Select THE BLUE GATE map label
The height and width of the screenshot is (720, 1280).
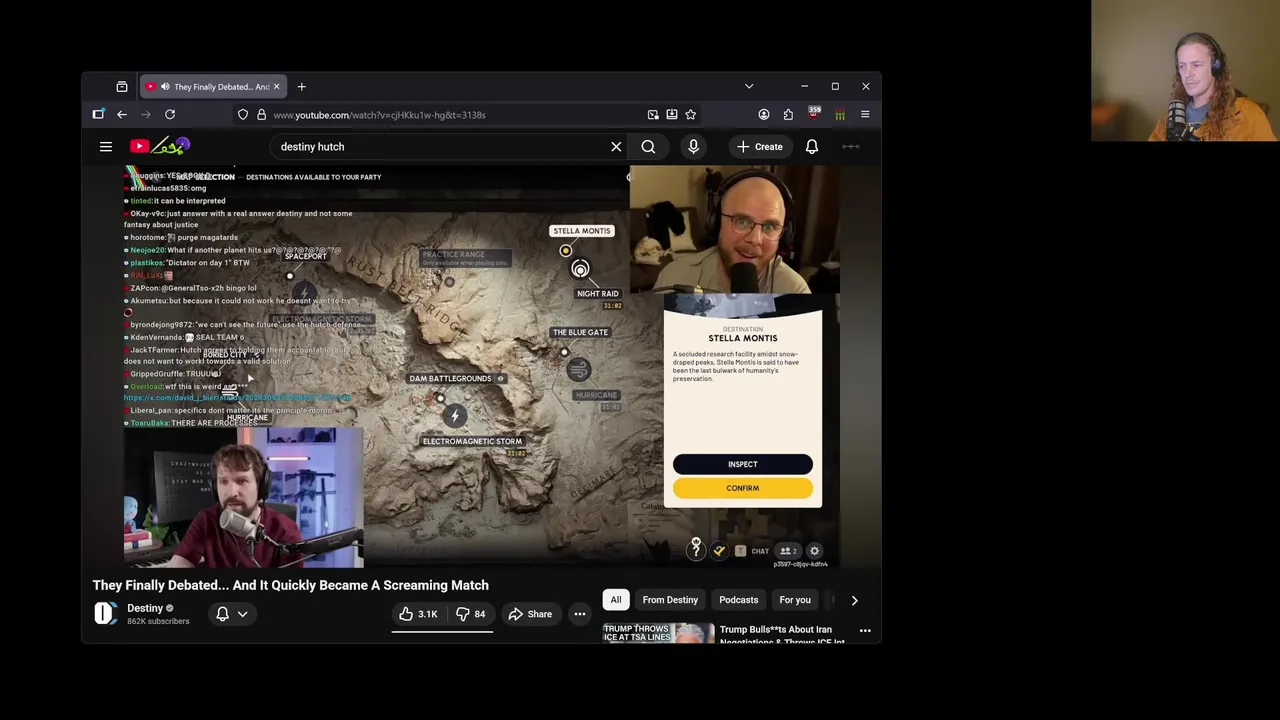pyautogui.click(x=580, y=332)
